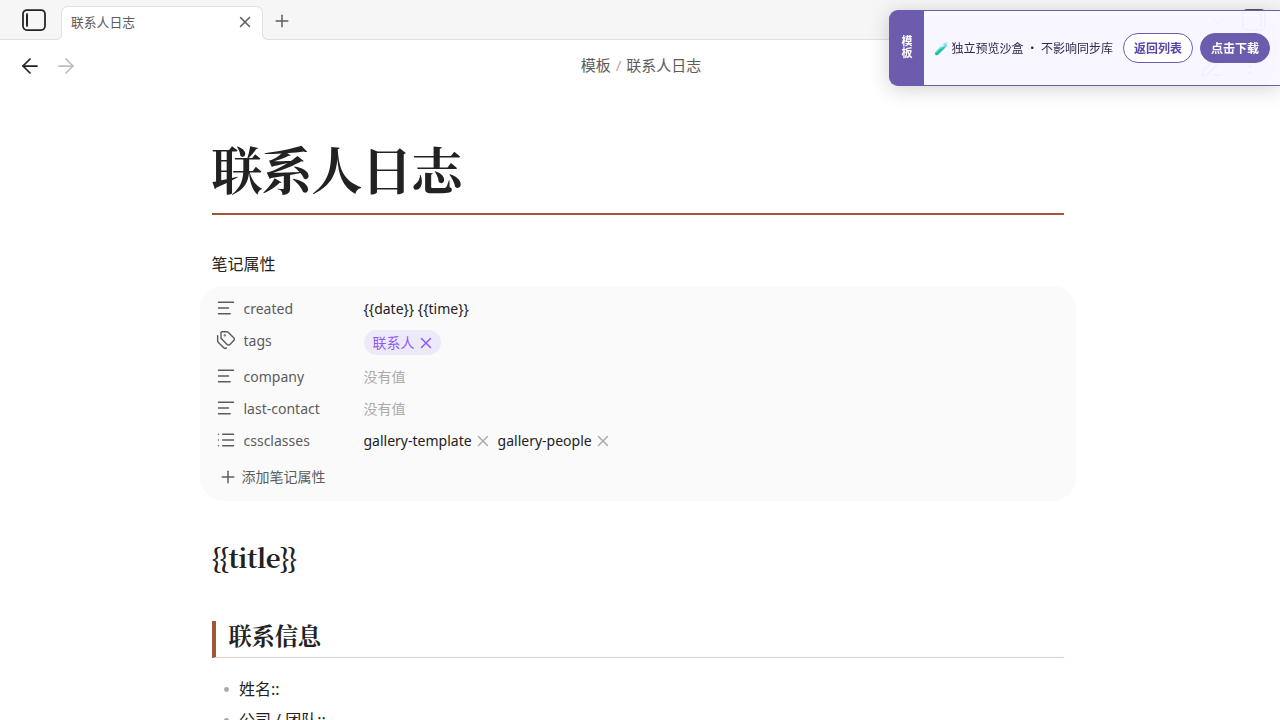Click the tags property name
The height and width of the screenshot is (720, 1280).
point(257,340)
